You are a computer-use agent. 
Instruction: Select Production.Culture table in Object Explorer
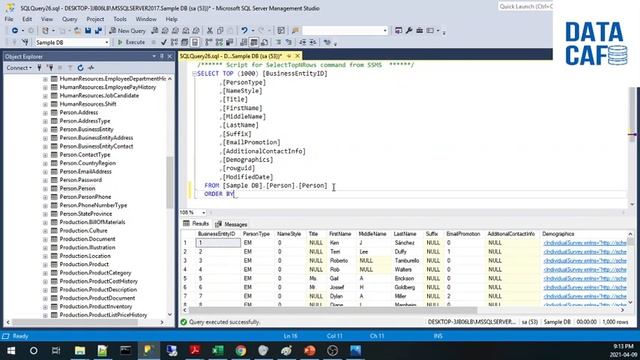83,231
